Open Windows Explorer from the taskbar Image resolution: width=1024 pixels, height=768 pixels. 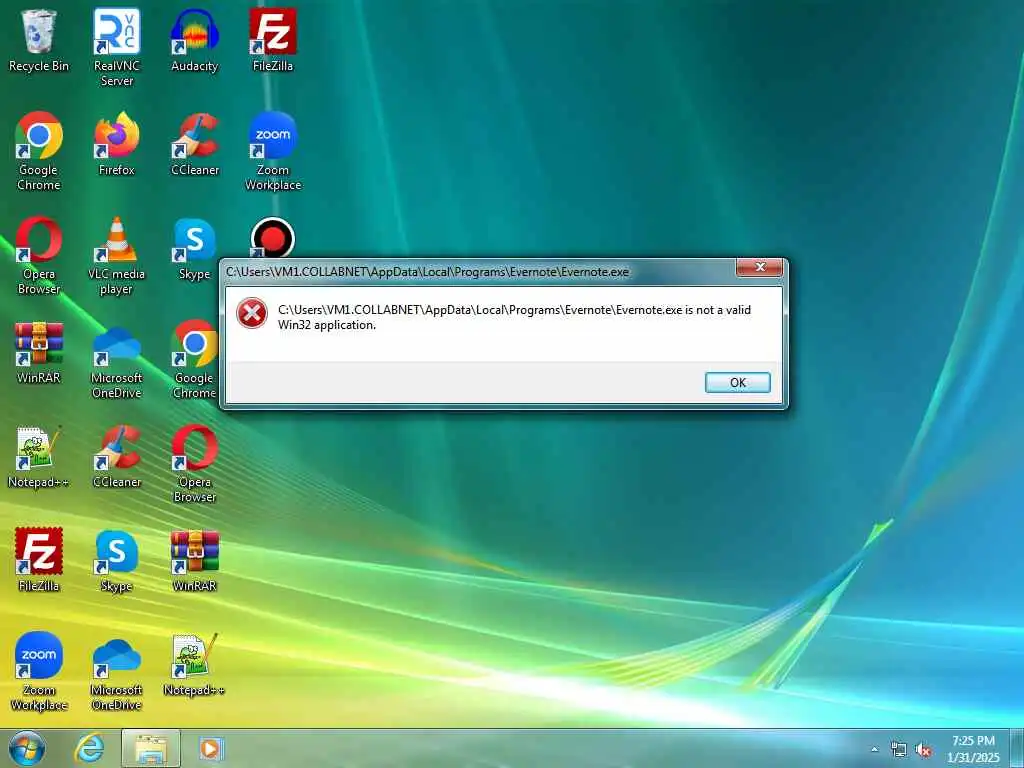coord(151,749)
